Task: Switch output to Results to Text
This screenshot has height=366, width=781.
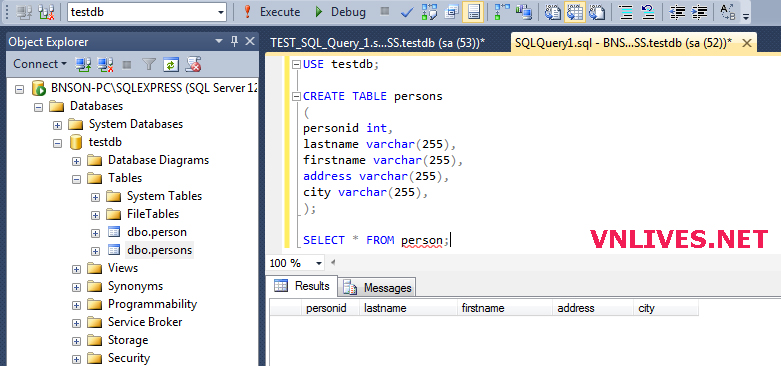Action: (552, 12)
